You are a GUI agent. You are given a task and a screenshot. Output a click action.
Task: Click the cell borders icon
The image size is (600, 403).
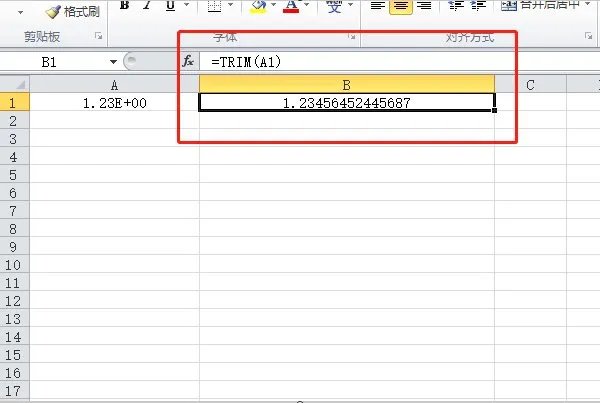(214, 6)
